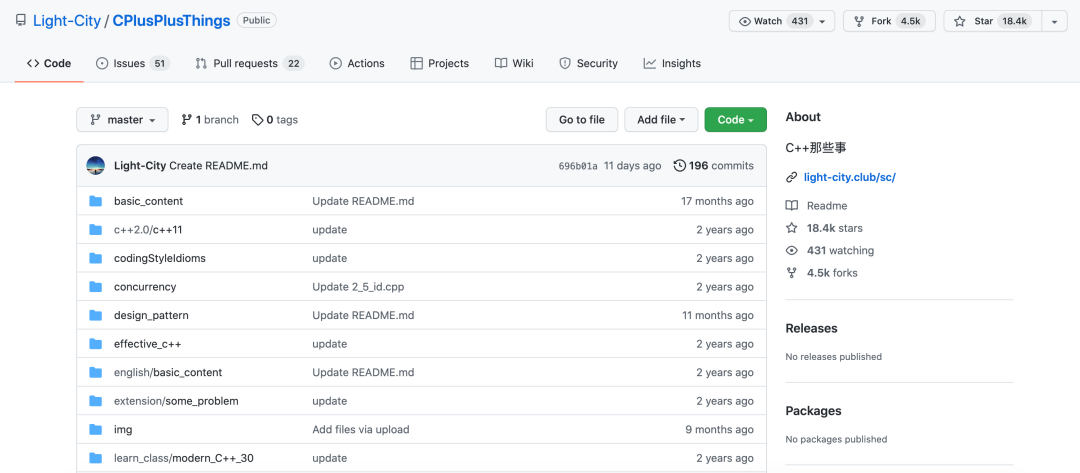Open the Pull requests tab
This screenshot has height=473, width=1080.
(x=249, y=63)
